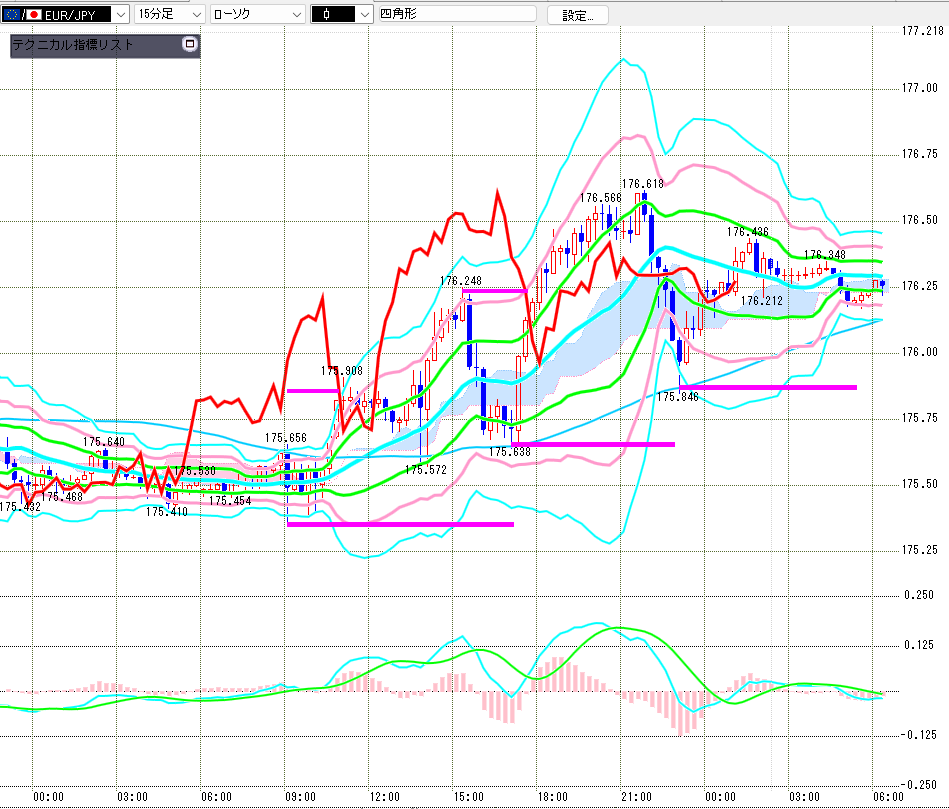This screenshot has width=949, height=809.
Task: Click the 0.250 label on MACD scale
Action: coord(918,595)
